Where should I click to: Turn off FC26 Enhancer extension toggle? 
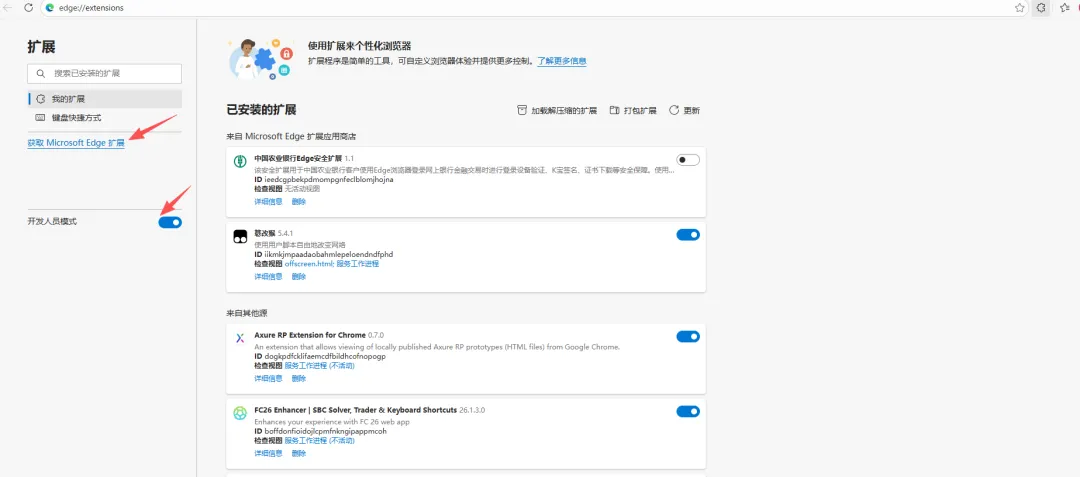(x=688, y=412)
